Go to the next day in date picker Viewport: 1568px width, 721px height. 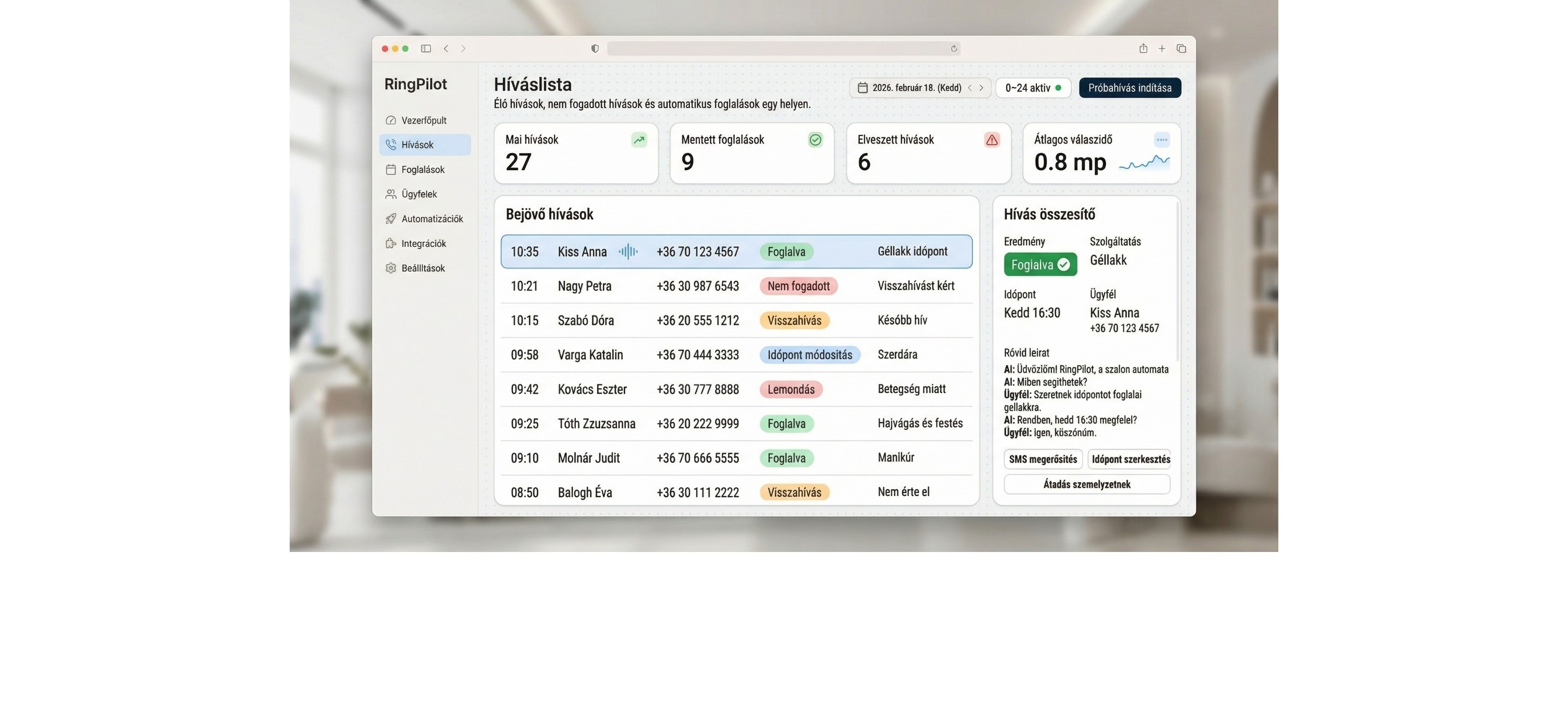click(x=981, y=88)
